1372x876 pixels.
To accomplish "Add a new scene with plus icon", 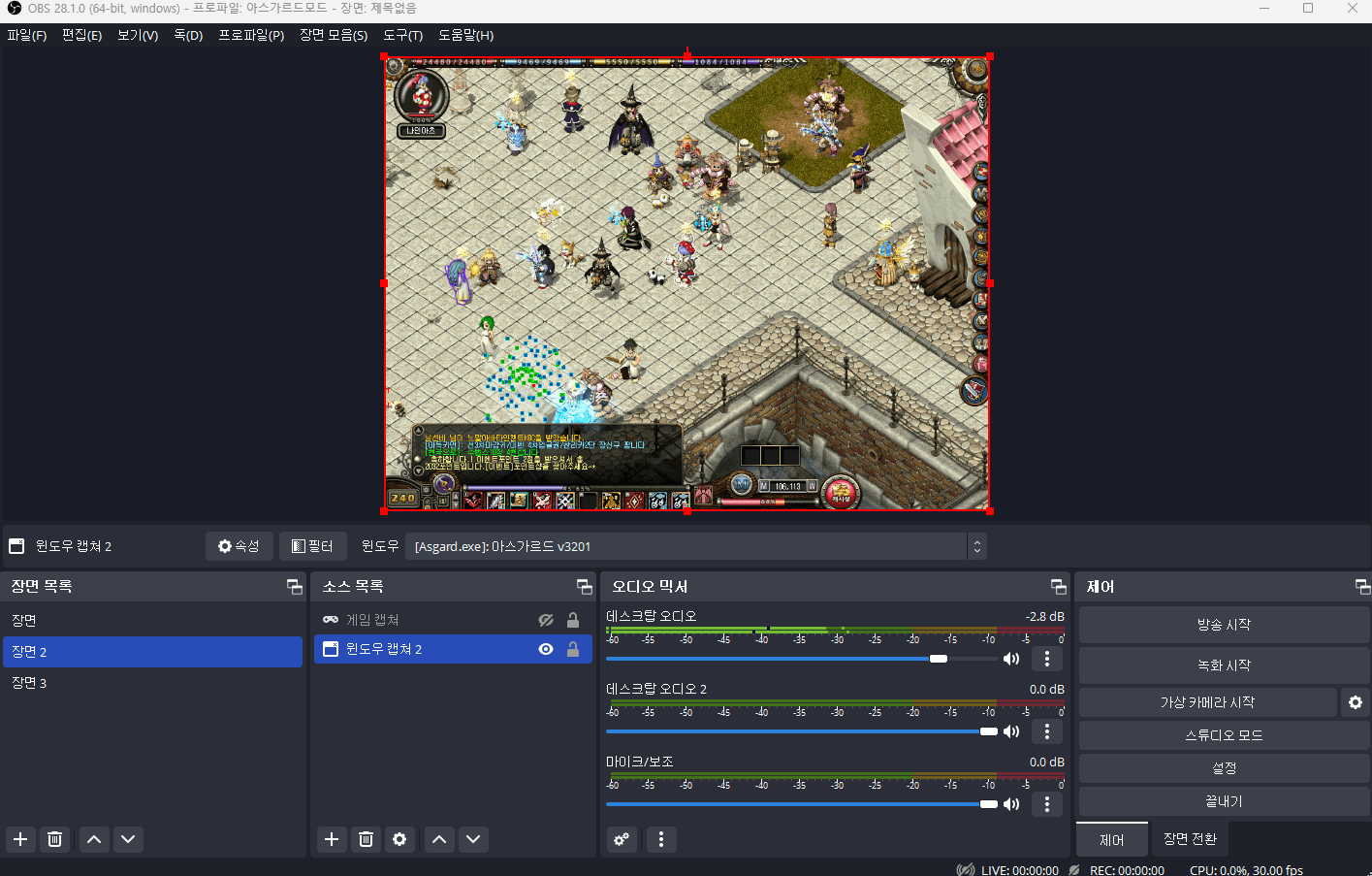I will pyautogui.click(x=20, y=839).
